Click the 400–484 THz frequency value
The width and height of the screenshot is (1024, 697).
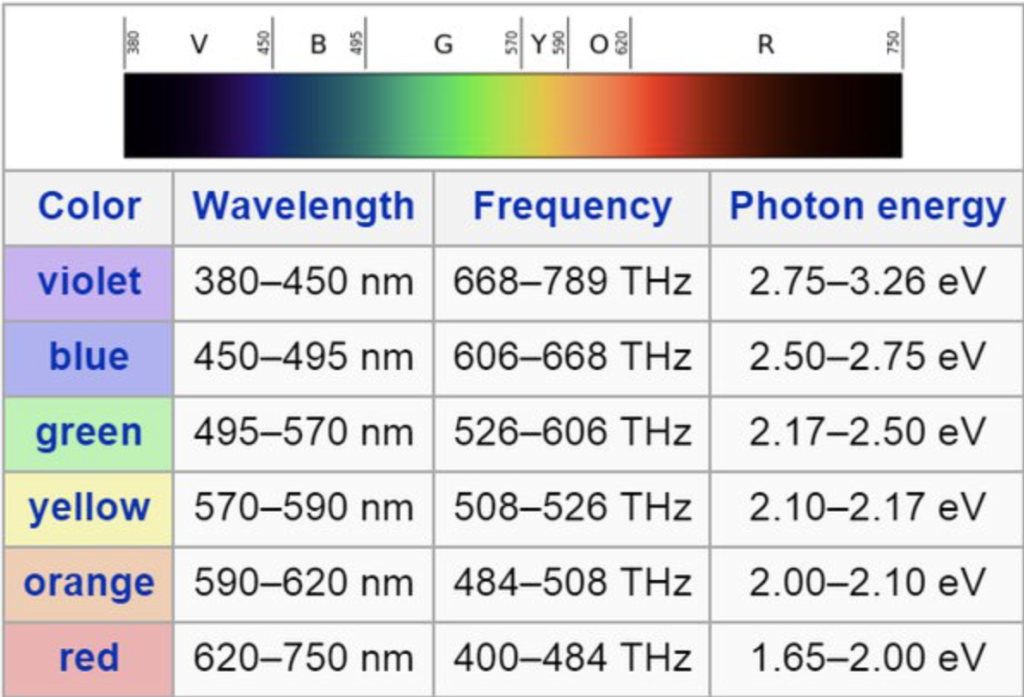[x=572, y=658]
